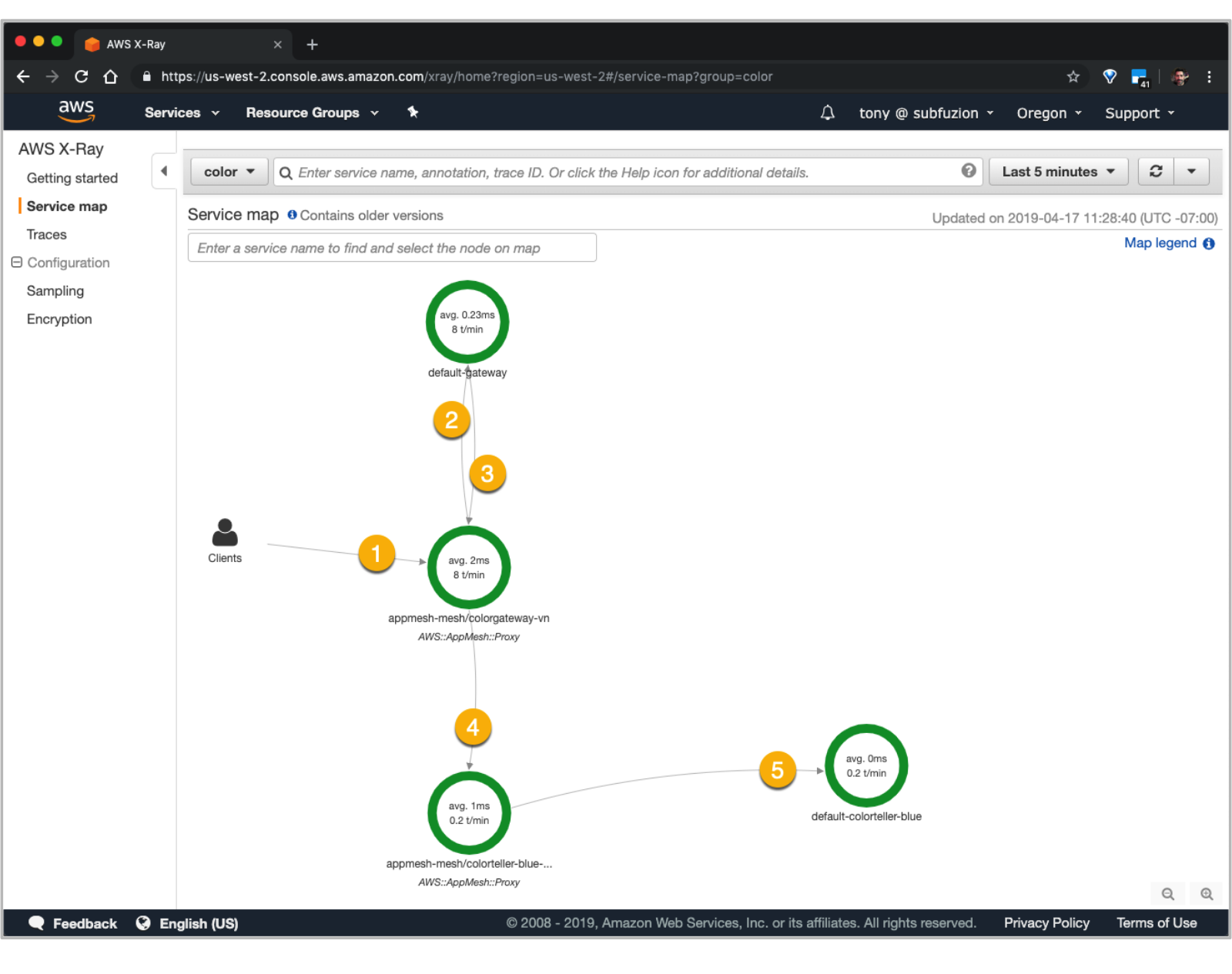Change language via English (US)
The image size is (1232, 974).
coord(199,923)
